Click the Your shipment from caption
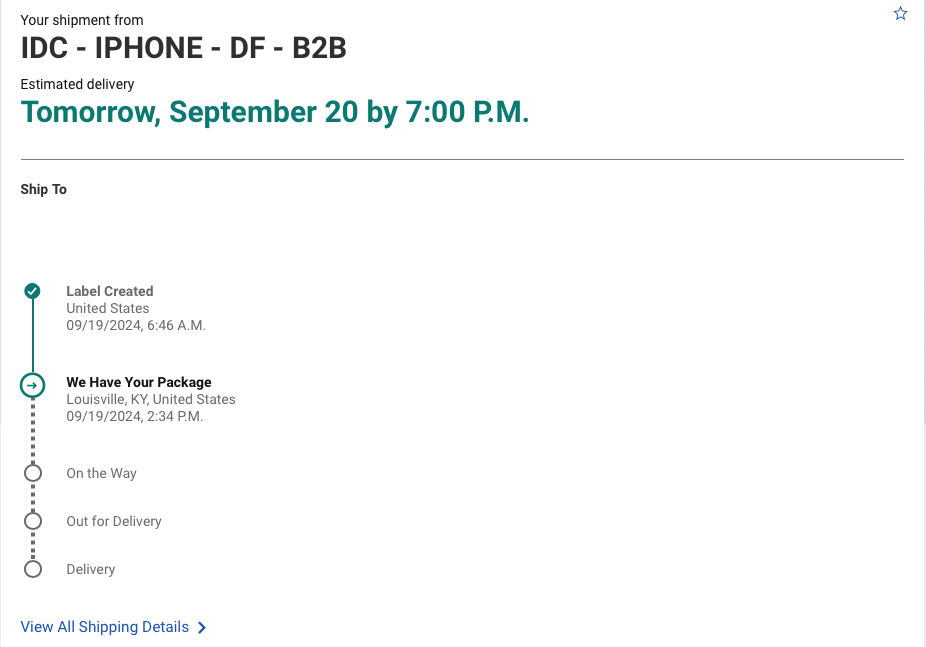Image resolution: width=926 pixels, height=647 pixels. pos(82,20)
